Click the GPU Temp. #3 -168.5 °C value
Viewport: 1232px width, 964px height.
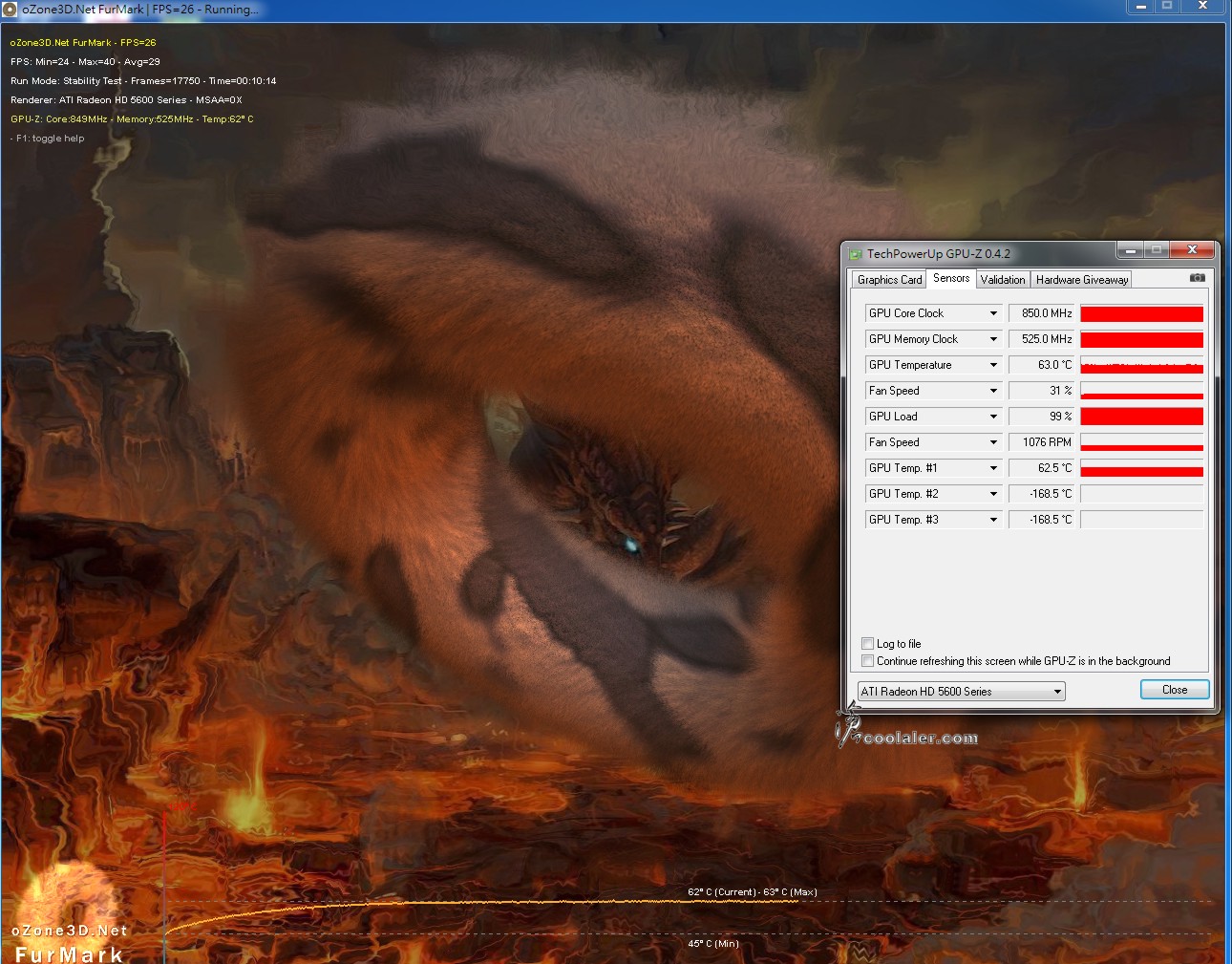[1042, 520]
